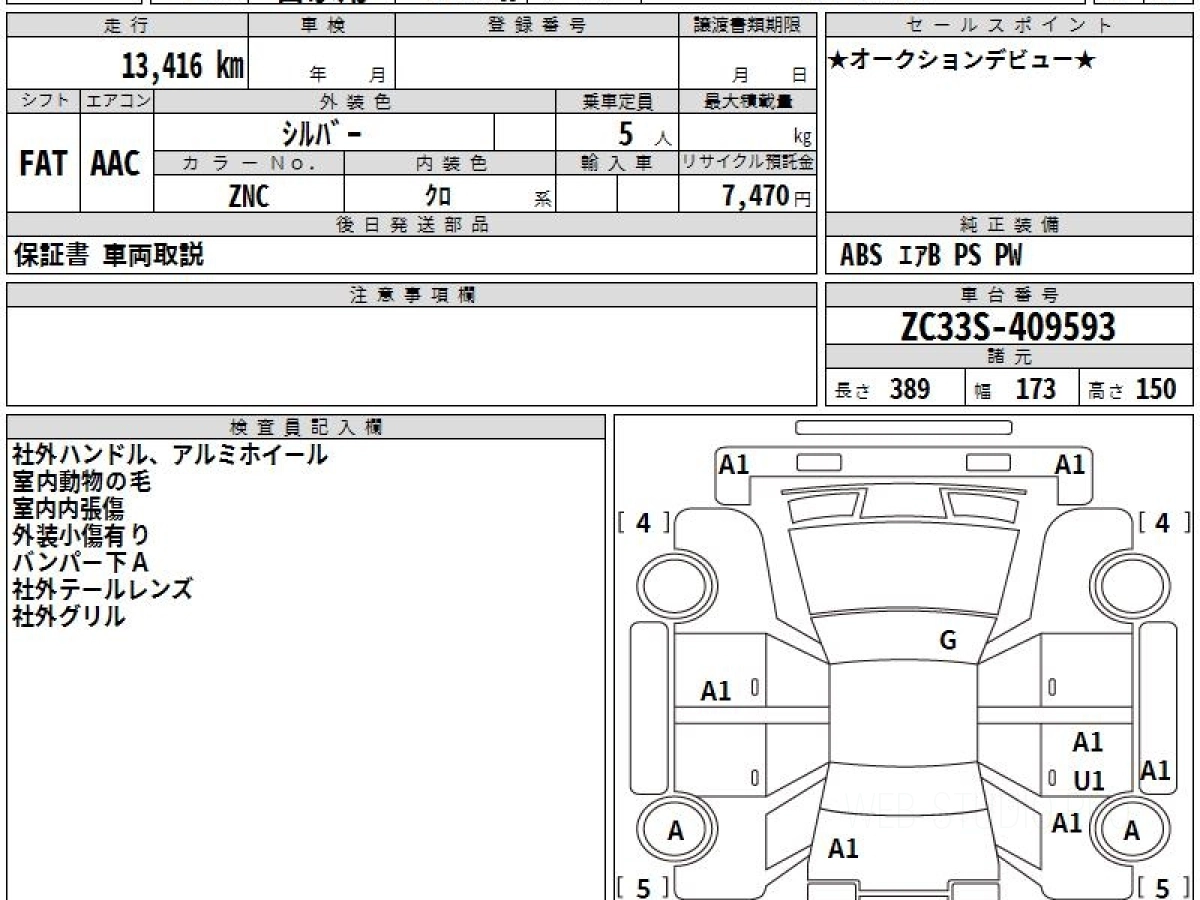Click the 検査員記入欄 header

(x=306, y=426)
